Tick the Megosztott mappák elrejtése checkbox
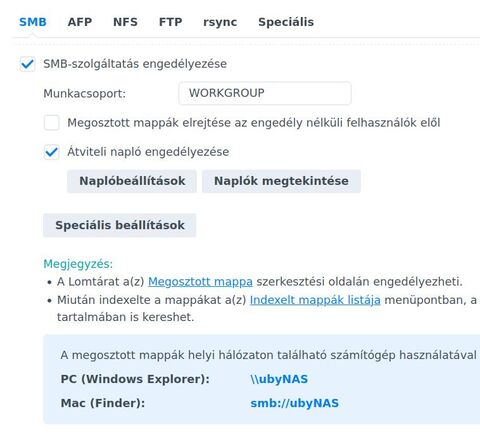 pyautogui.click(x=52, y=123)
